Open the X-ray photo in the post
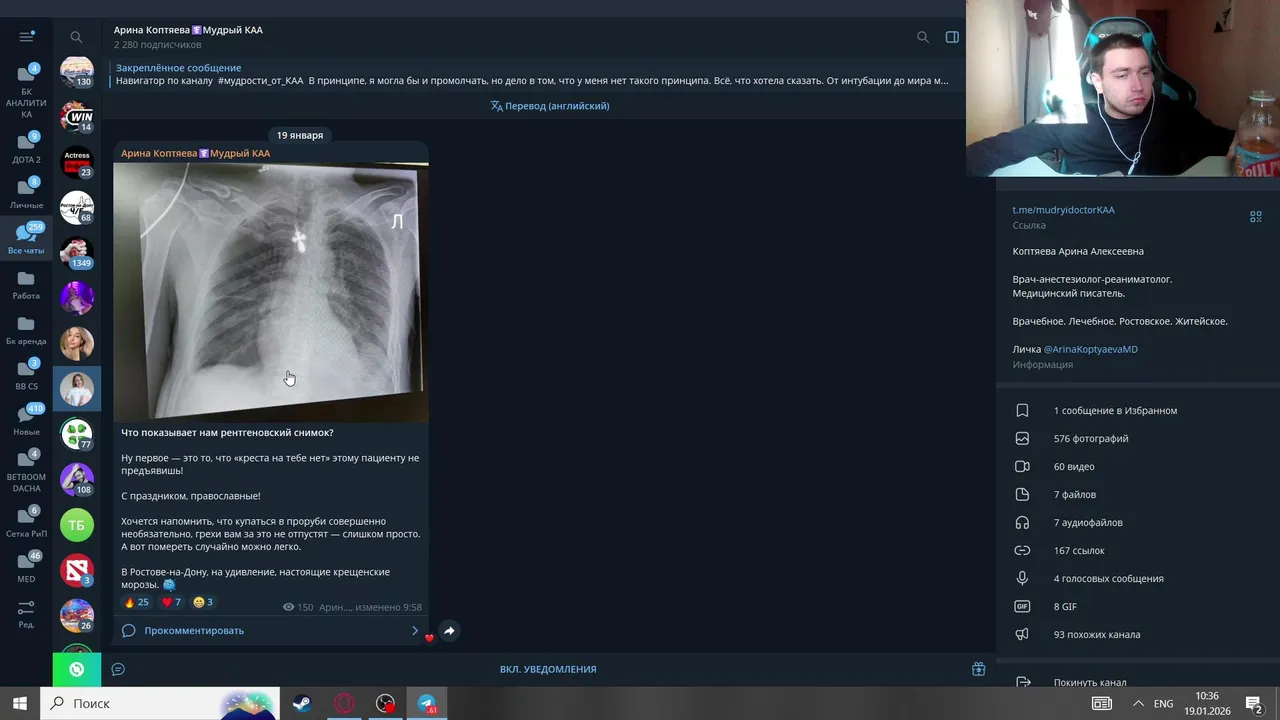This screenshot has height=720, width=1280. pyautogui.click(x=270, y=292)
